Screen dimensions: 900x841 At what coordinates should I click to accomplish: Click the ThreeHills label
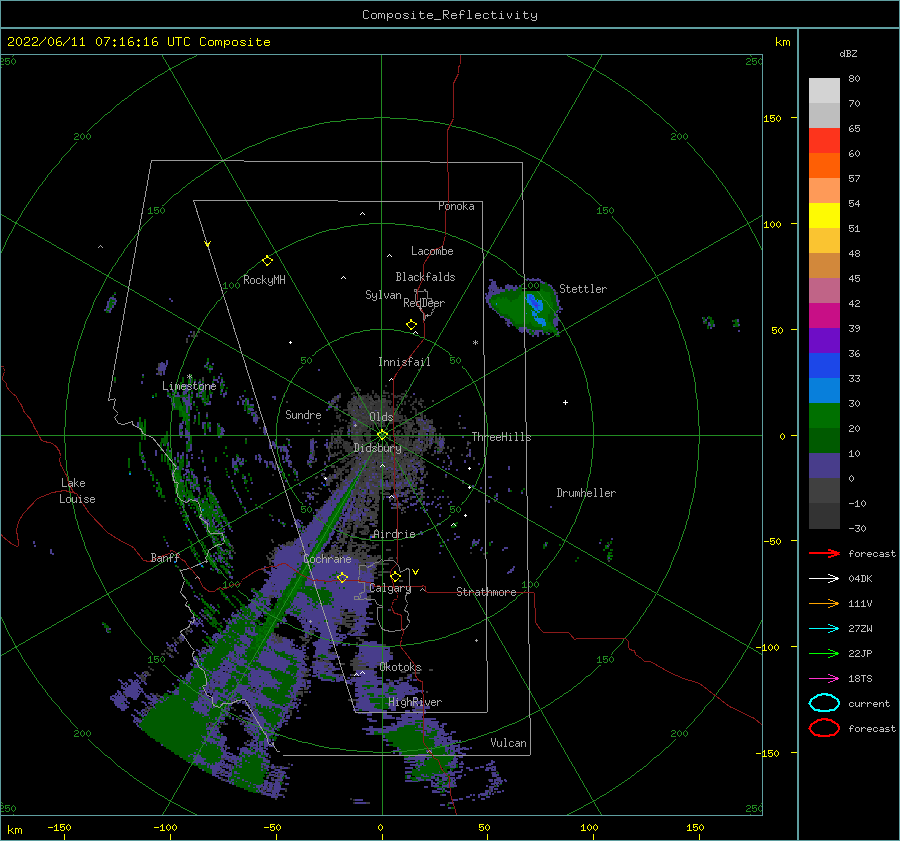[501, 437]
